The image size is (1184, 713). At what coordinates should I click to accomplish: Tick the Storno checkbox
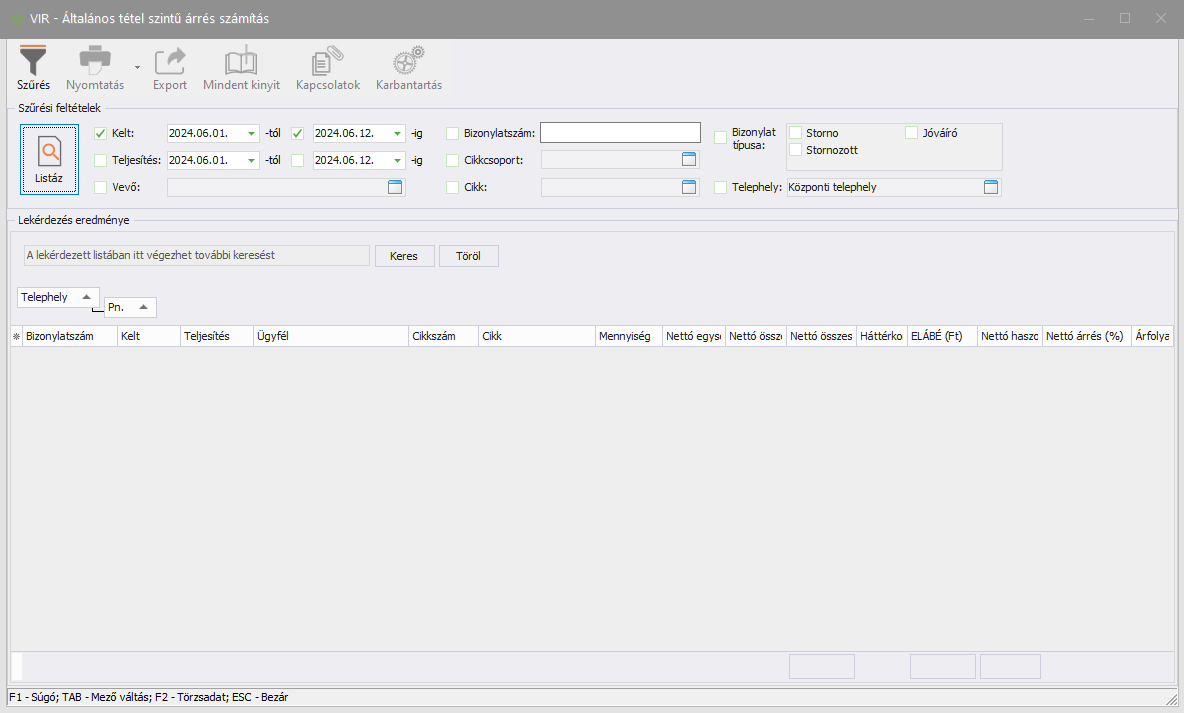796,133
